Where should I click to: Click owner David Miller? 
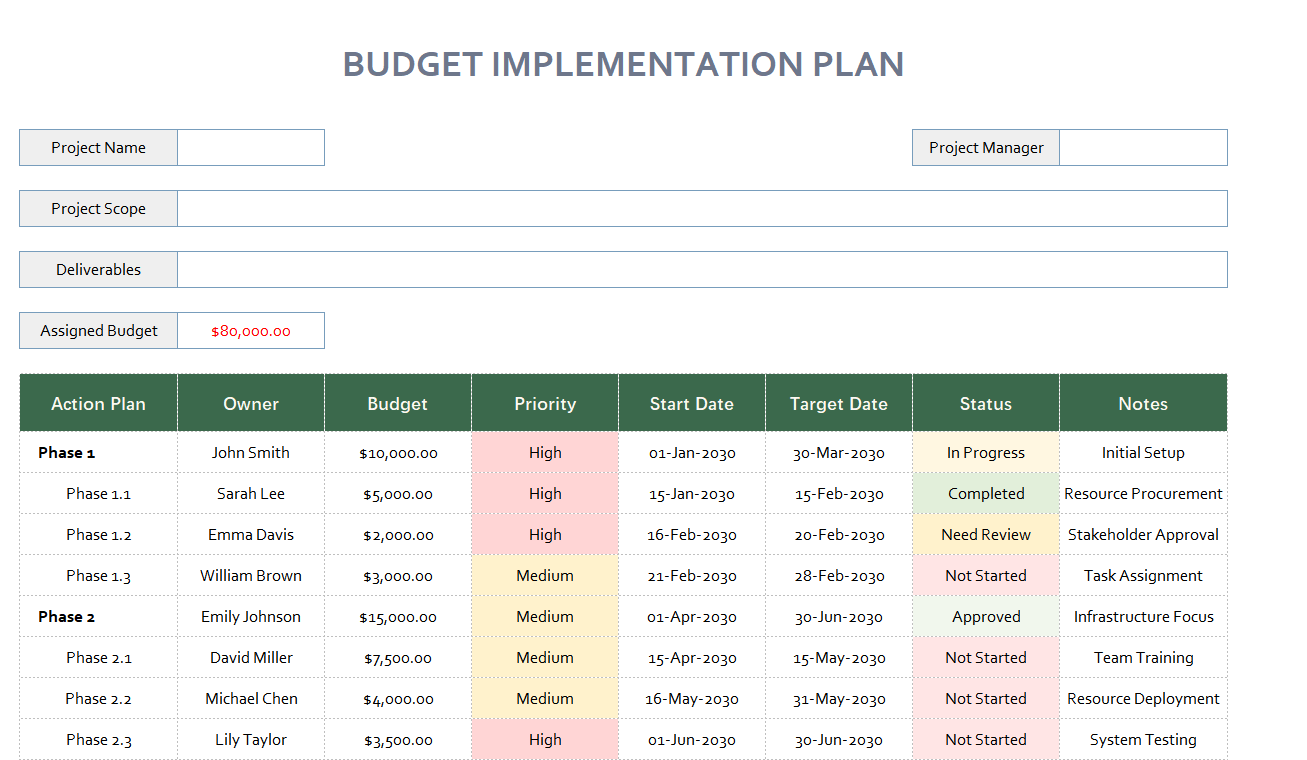click(x=251, y=657)
